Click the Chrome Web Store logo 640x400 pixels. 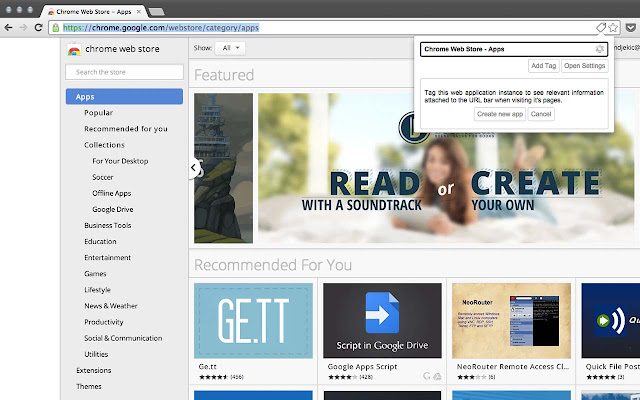pyautogui.click(x=74, y=49)
